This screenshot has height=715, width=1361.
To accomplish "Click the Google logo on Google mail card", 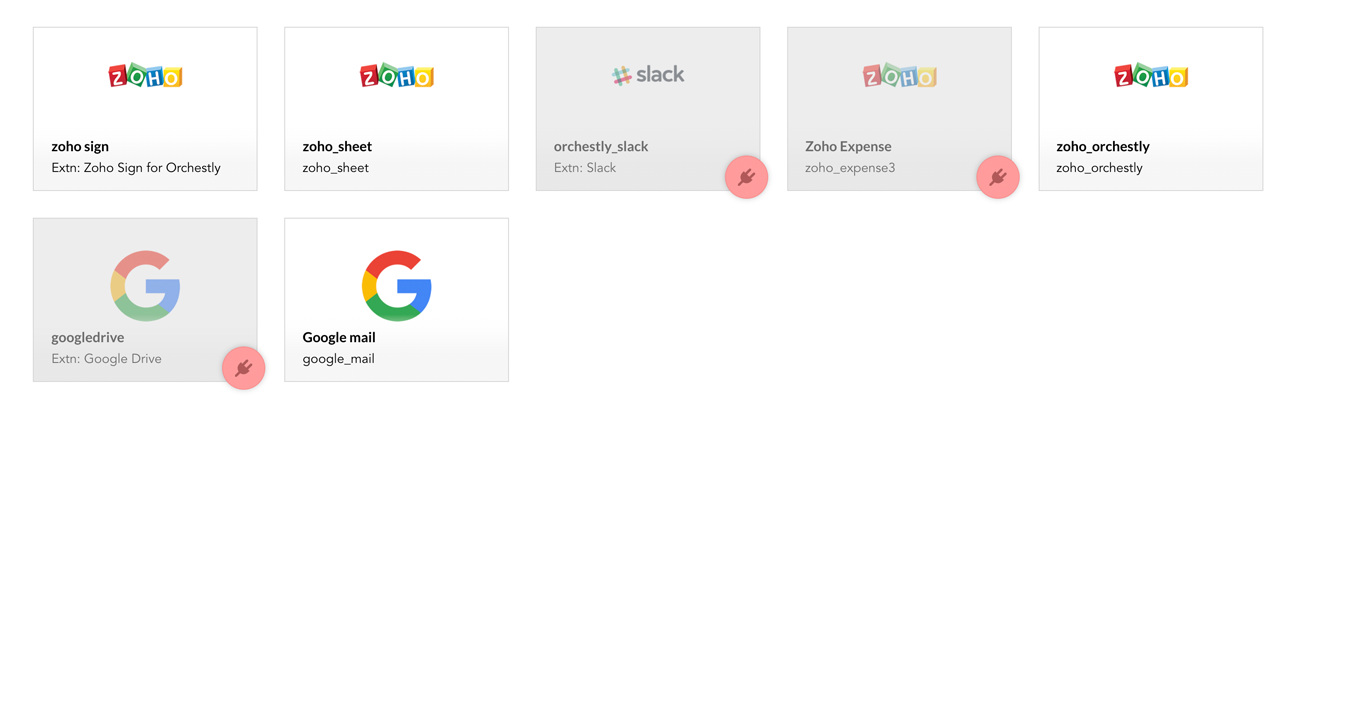I will pyautogui.click(x=397, y=286).
